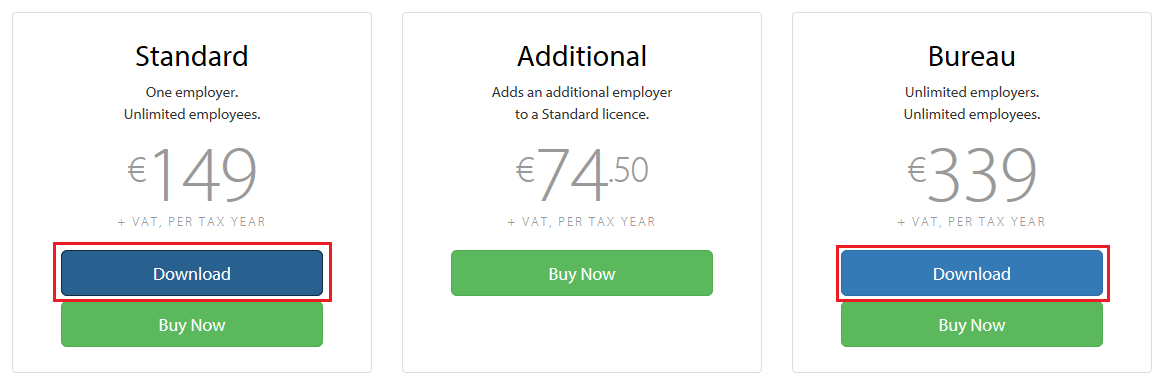Click 'Unlimited employees.' text in the Bureau card
1166x383 pixels.
971,115
